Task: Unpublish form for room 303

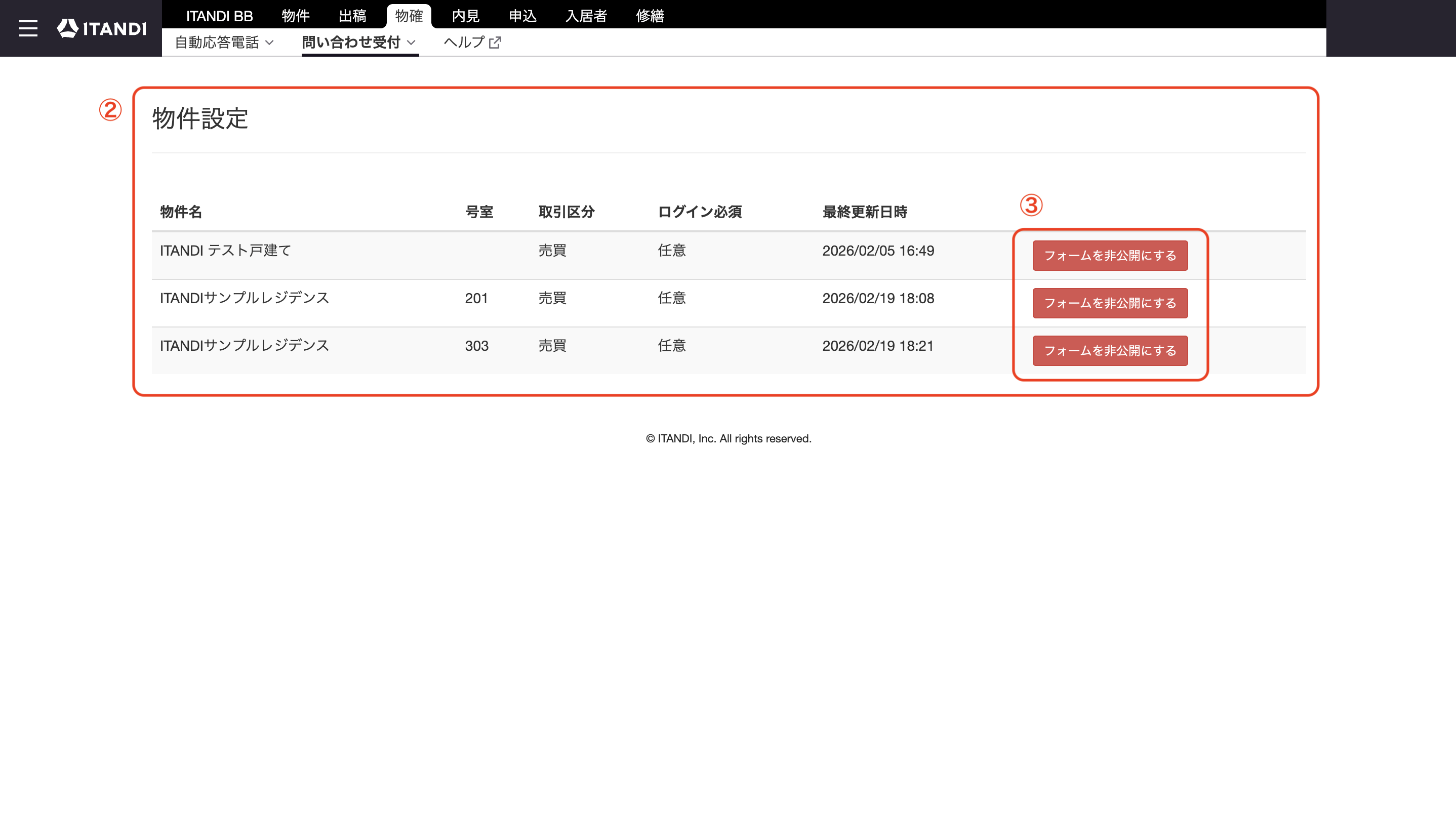Action: [x=1110, y=350]
